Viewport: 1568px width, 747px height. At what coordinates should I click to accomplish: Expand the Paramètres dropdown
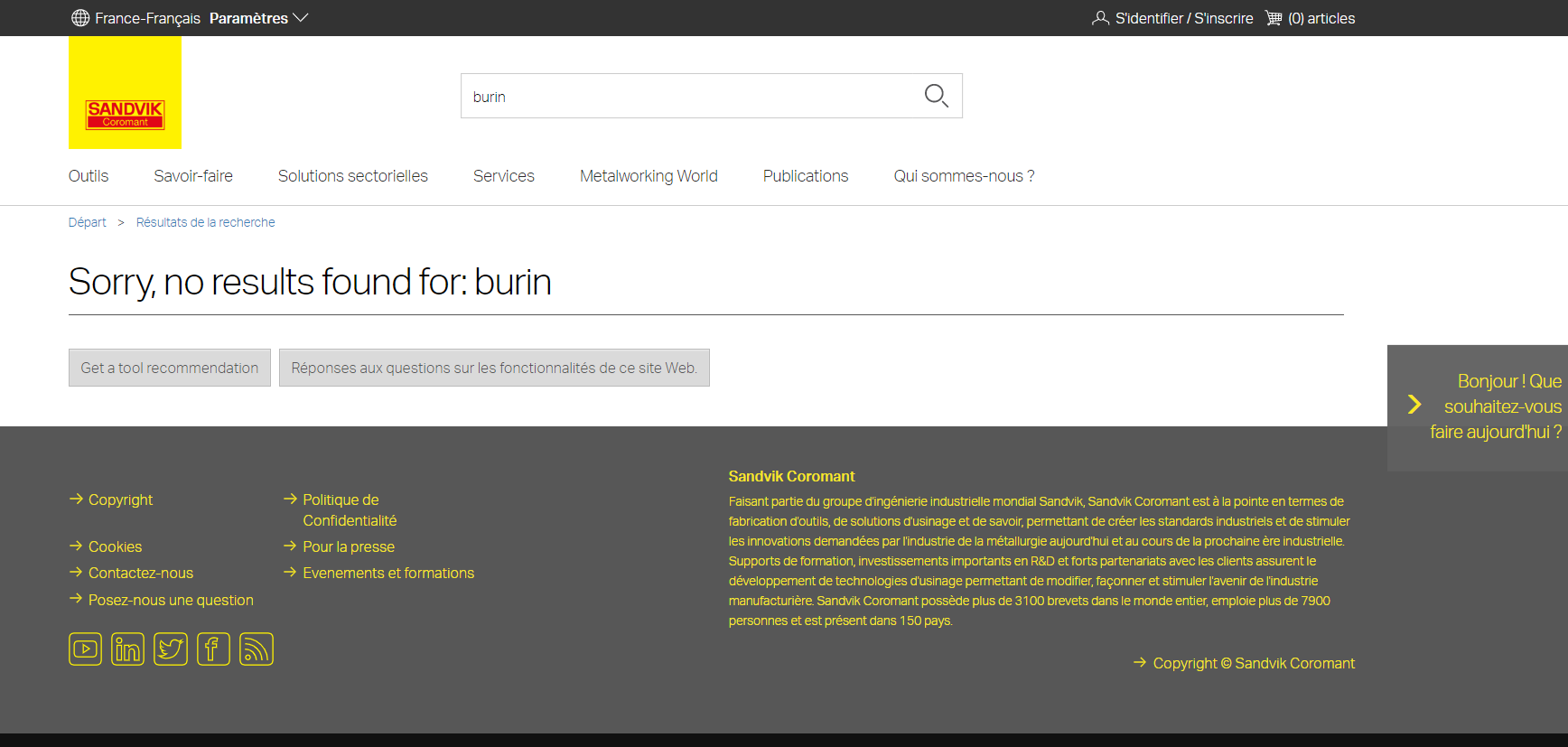pyautogui.click(x=259, y=18)
